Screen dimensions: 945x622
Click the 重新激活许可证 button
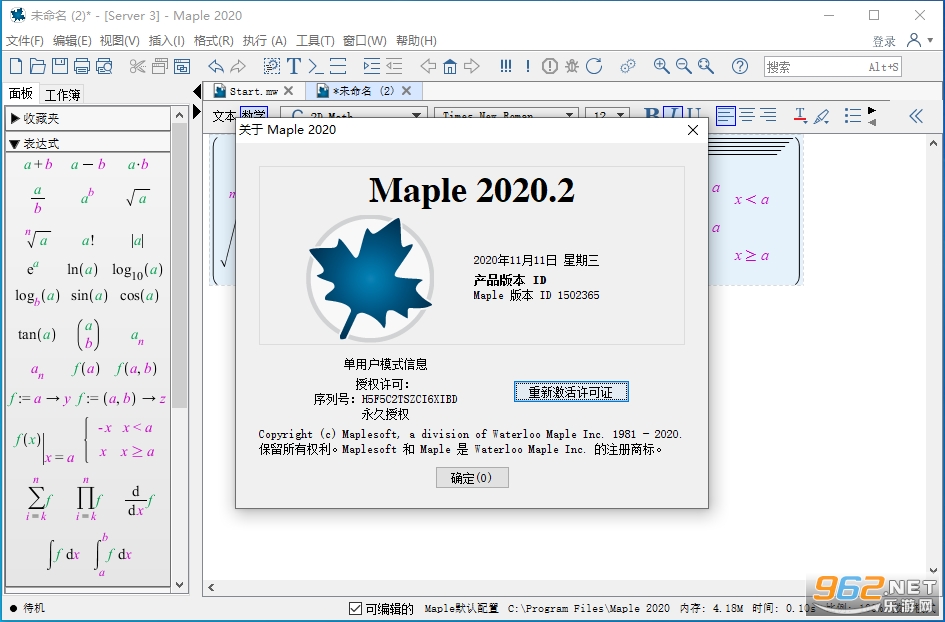(x=571, y=392)
